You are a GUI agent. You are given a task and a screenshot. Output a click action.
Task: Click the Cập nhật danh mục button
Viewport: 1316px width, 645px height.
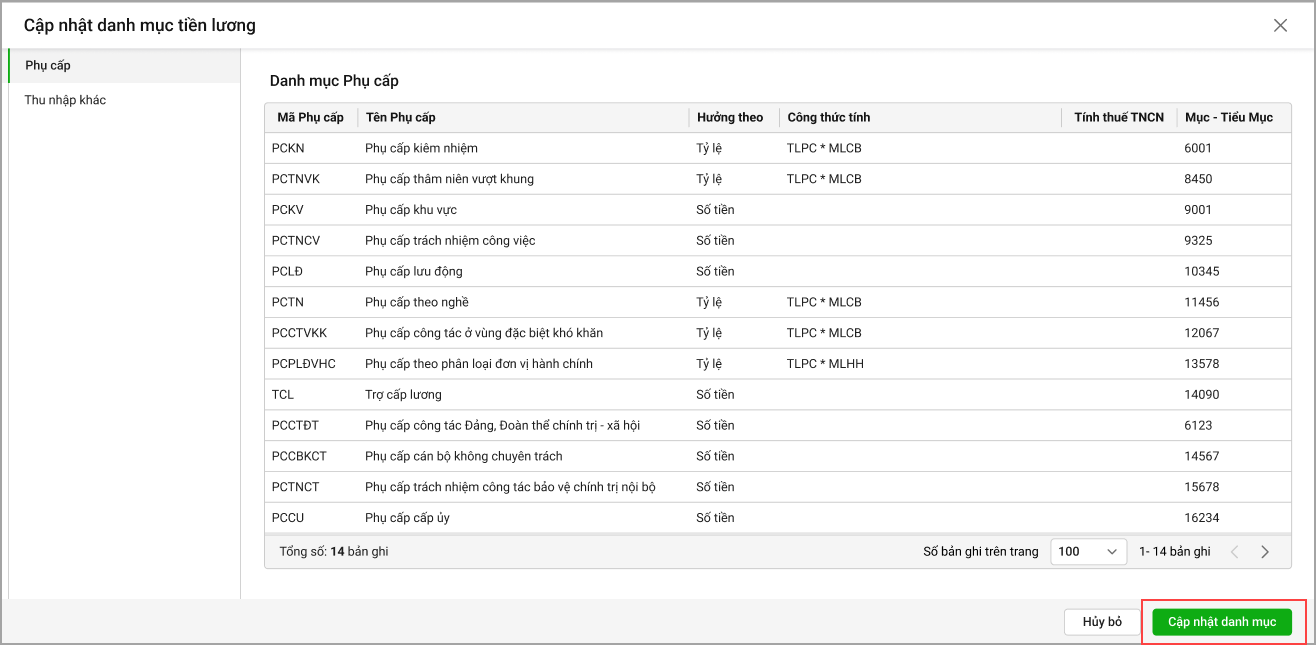[x=1222, y=622]
